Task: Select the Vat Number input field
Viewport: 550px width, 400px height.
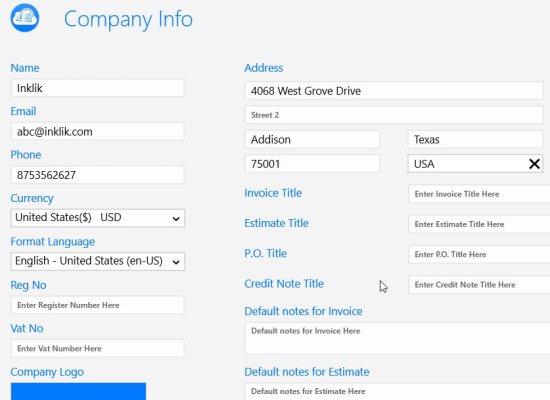Action: [x=98, y=348]
